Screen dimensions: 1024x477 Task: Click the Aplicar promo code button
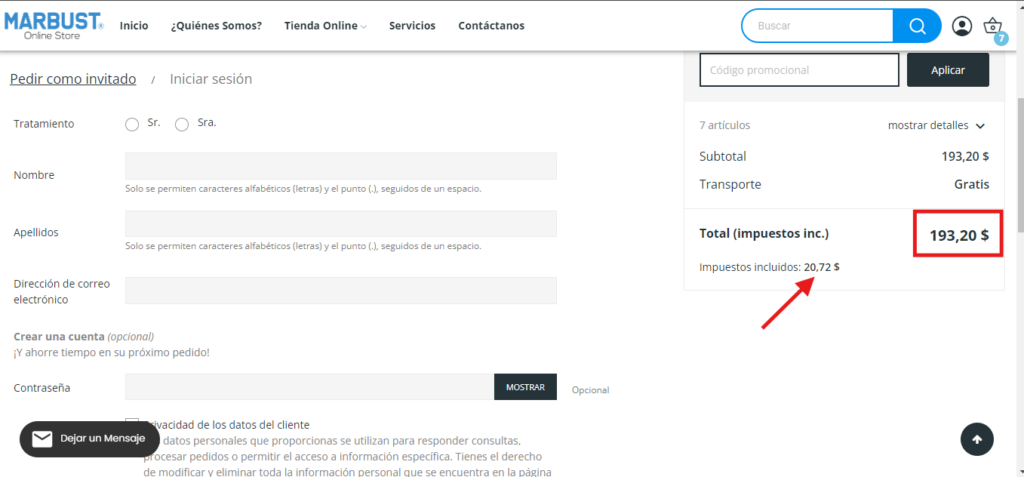[948, 70]
